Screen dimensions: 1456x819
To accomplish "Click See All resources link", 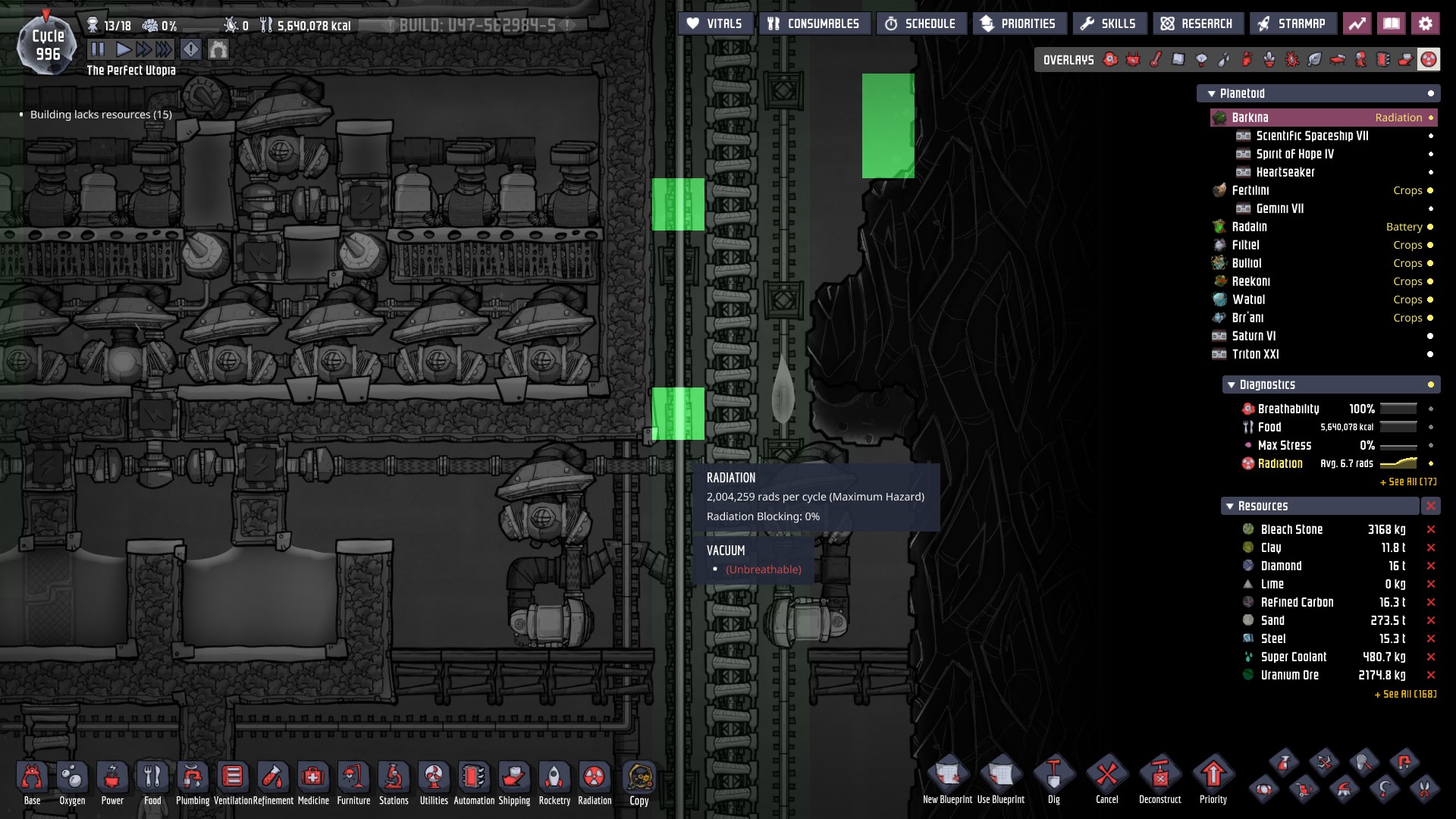I will click(1405, 695).
